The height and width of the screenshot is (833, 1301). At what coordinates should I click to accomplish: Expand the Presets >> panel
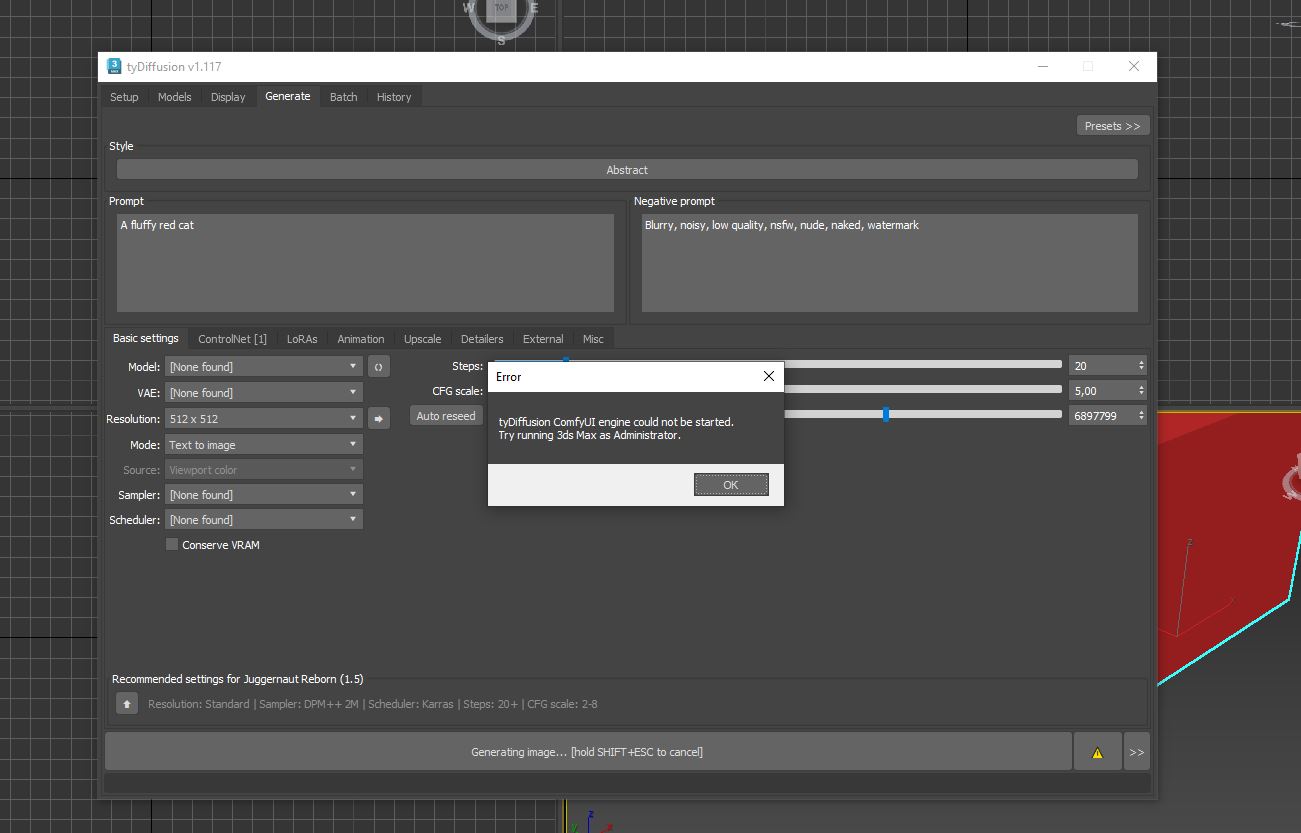pos(1112,126)
